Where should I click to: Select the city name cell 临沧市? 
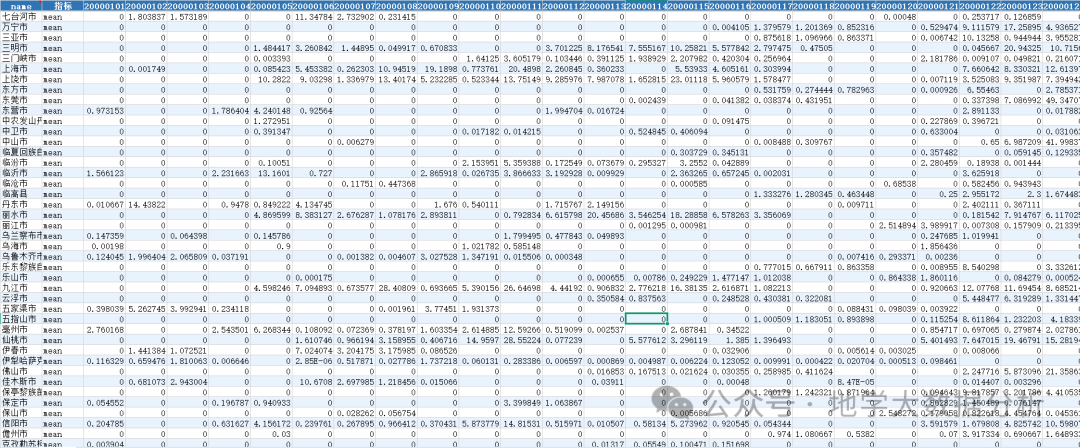[21, 183]
